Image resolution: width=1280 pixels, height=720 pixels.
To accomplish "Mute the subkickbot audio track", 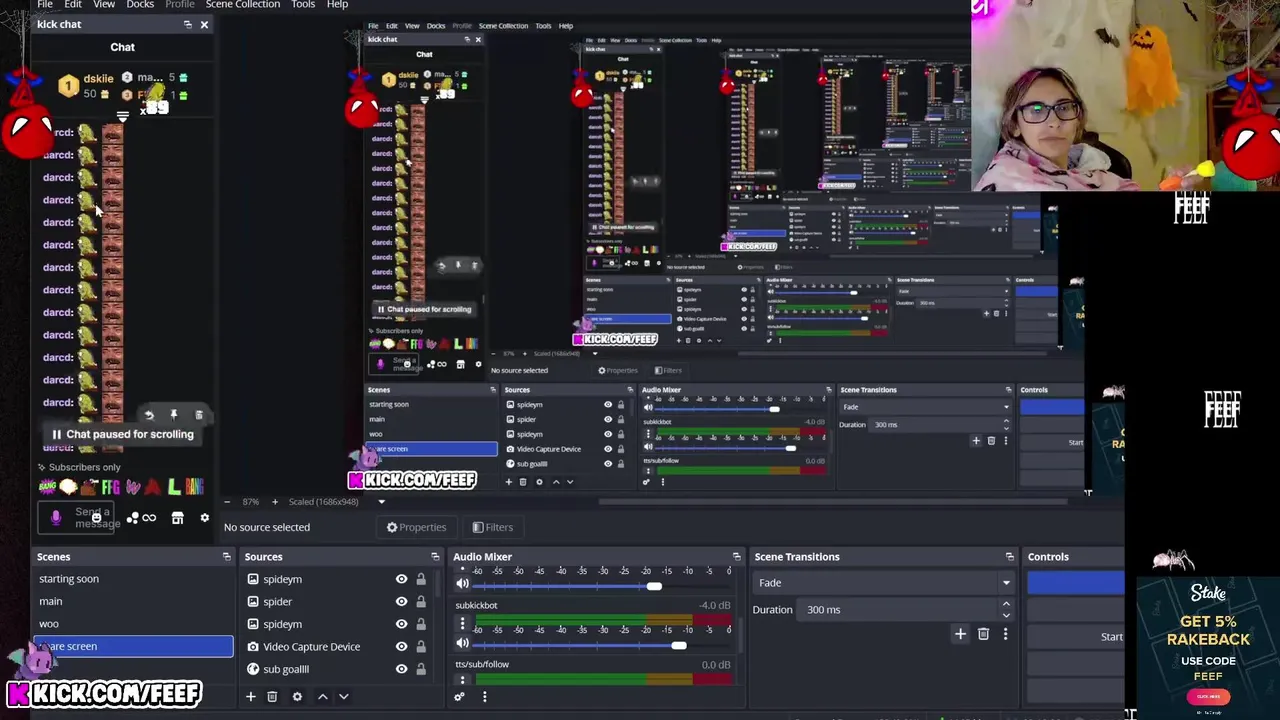I will point(462,643).
